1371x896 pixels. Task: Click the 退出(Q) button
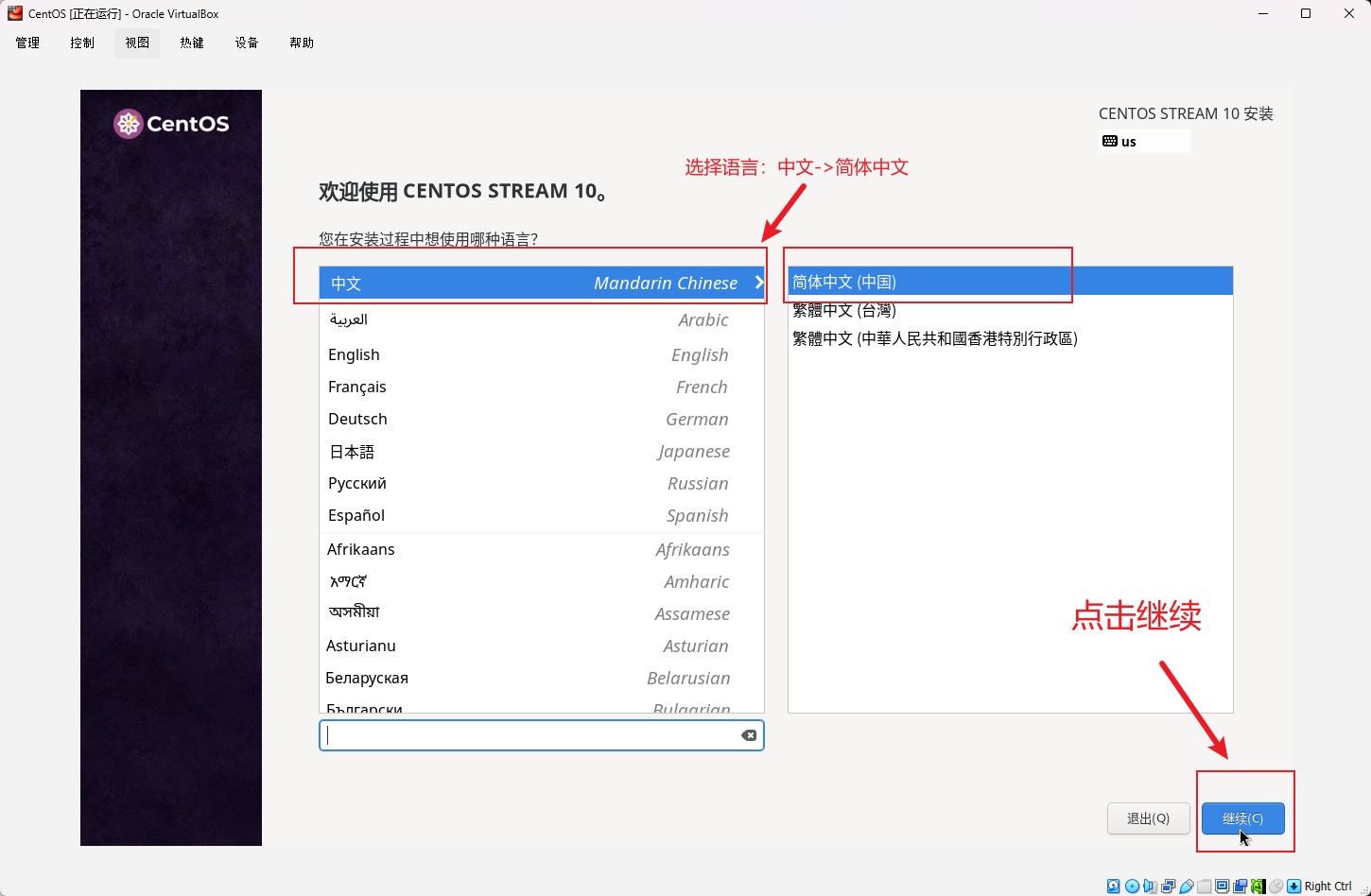1148,818
